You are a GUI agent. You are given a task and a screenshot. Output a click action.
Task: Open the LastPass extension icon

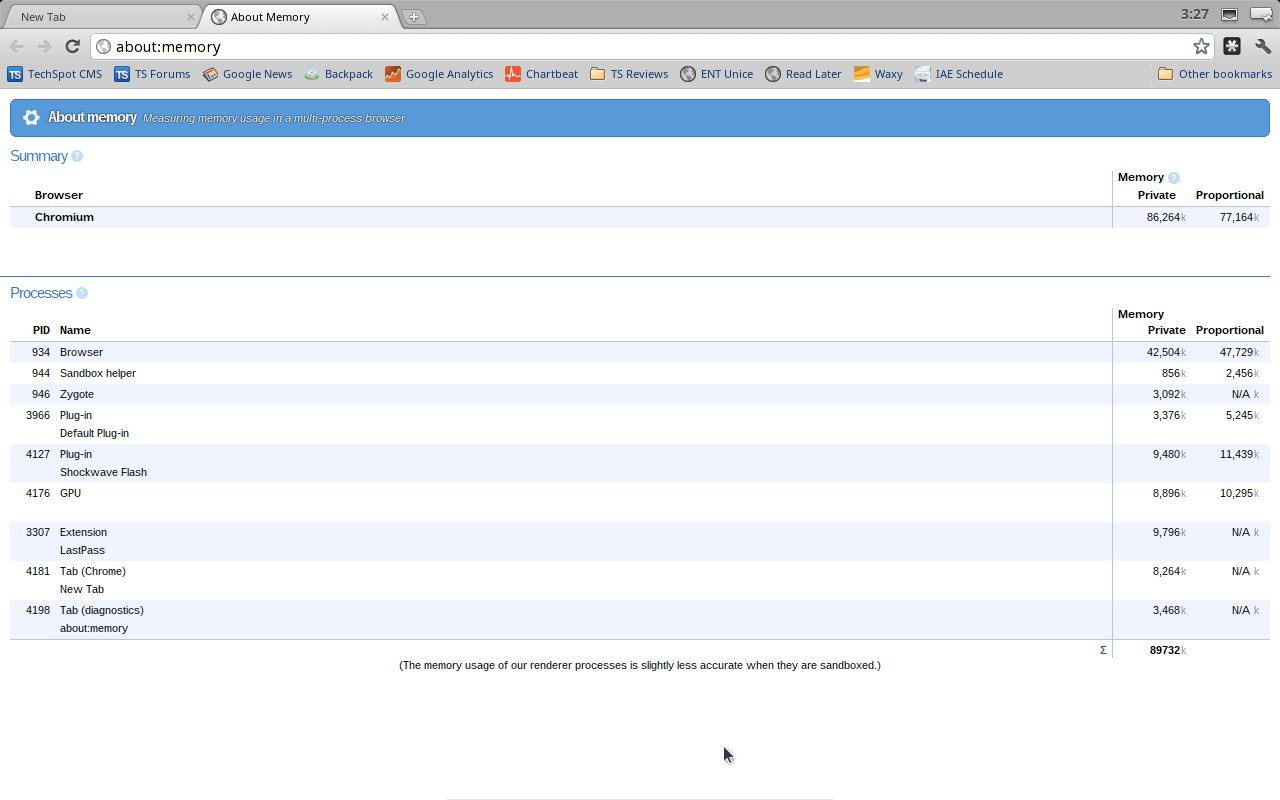(x=1232, y=46)
